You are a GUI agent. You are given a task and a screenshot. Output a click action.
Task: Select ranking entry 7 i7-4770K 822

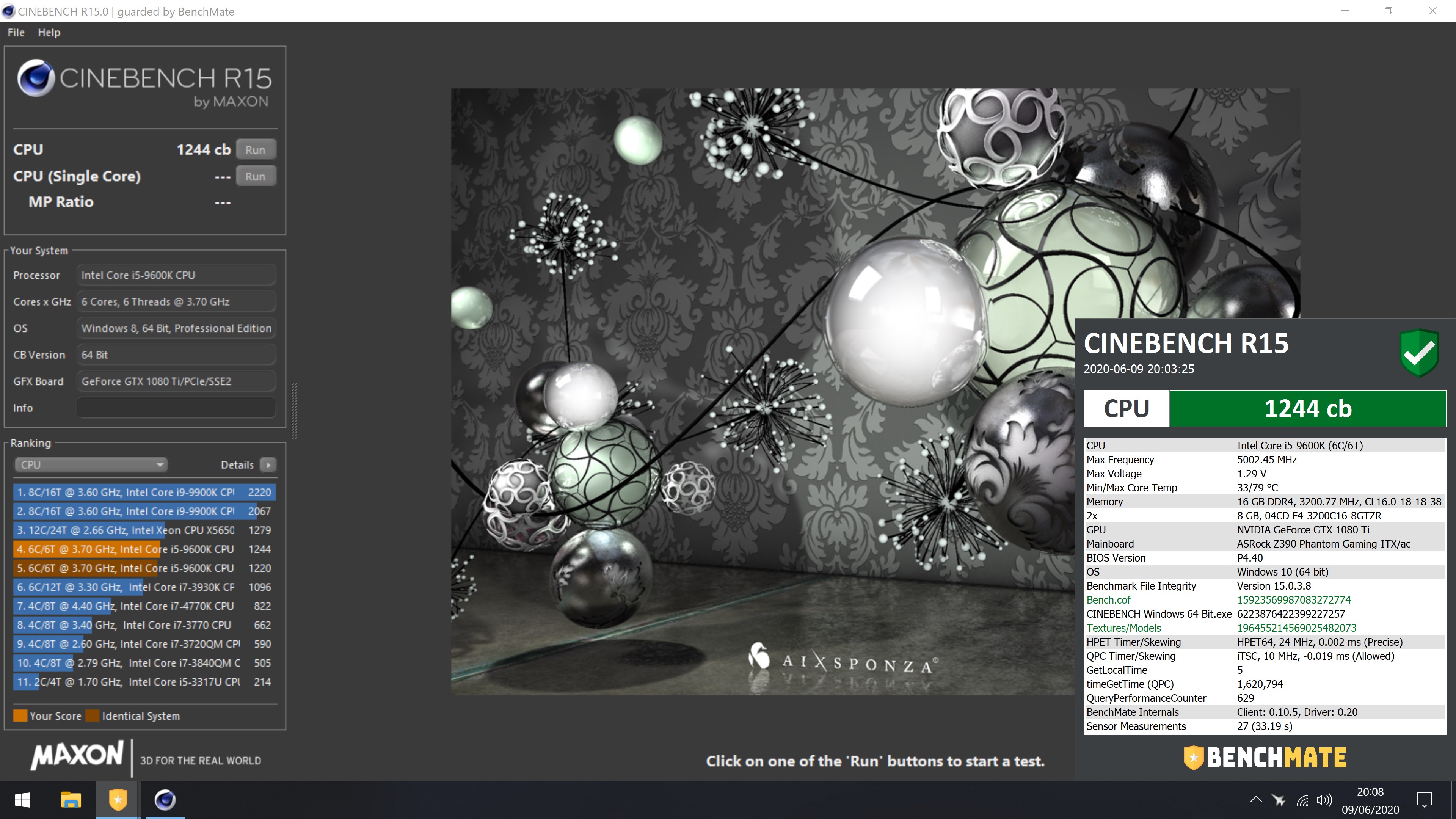[x=145, y=606]
